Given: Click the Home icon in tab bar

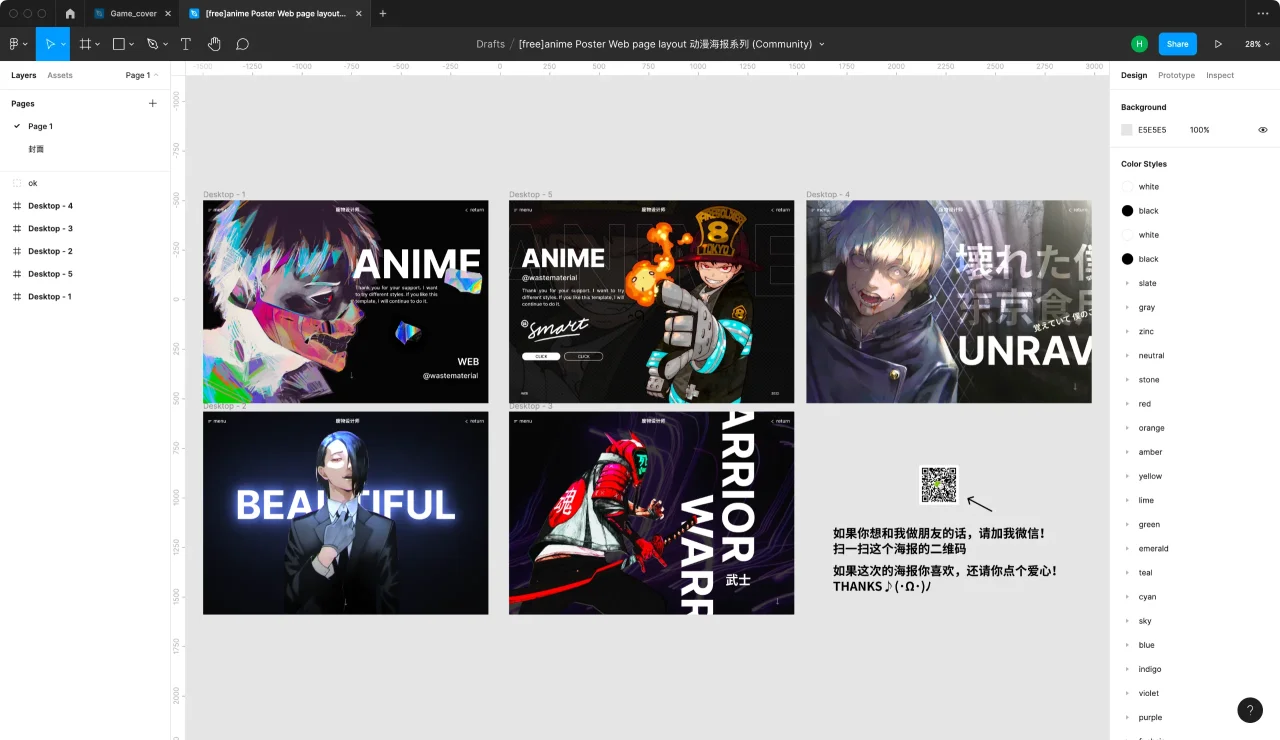Looking at the screenshot, I should coord(70,14).
